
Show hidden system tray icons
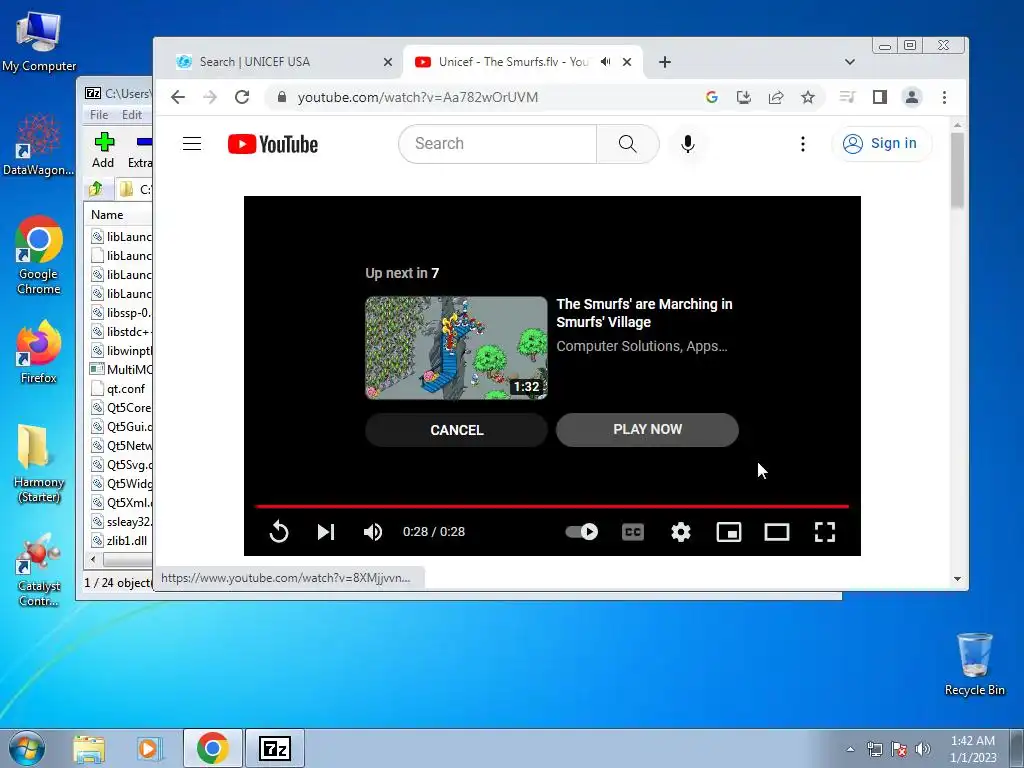(850, 749)
